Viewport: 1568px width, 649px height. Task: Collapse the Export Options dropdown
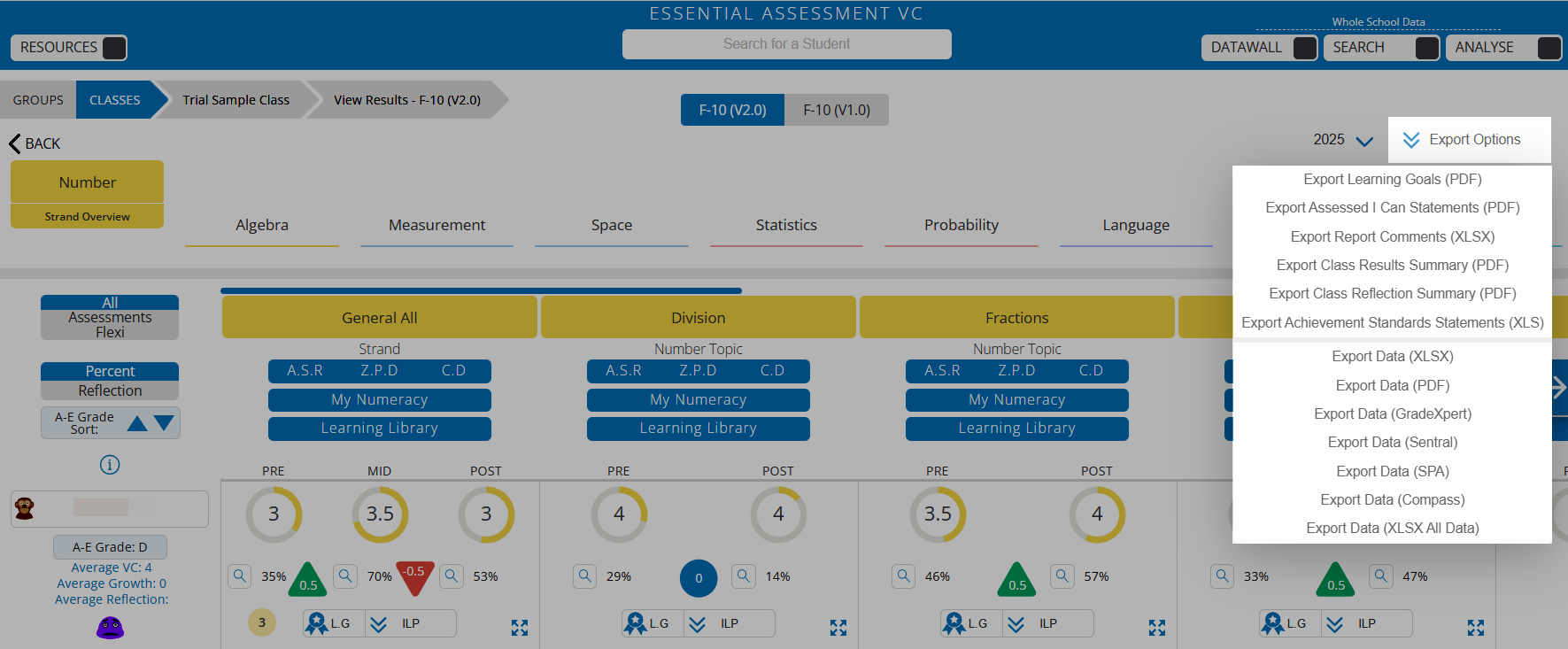coord(1470,140)
